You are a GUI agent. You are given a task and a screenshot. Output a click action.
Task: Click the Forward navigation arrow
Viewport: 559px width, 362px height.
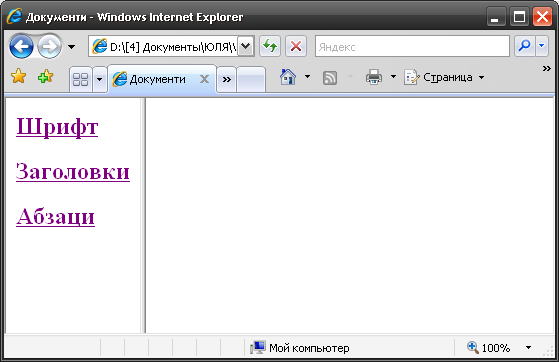49,46
